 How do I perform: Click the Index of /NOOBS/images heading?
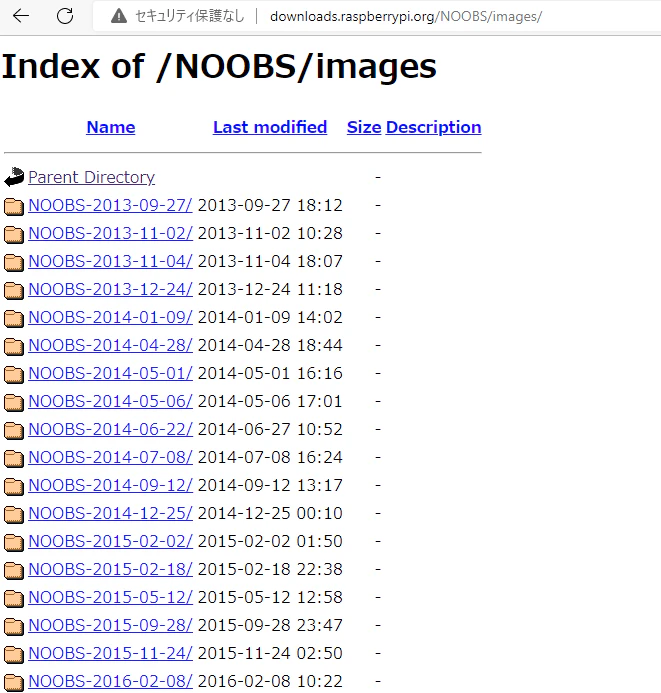point(219,67)
